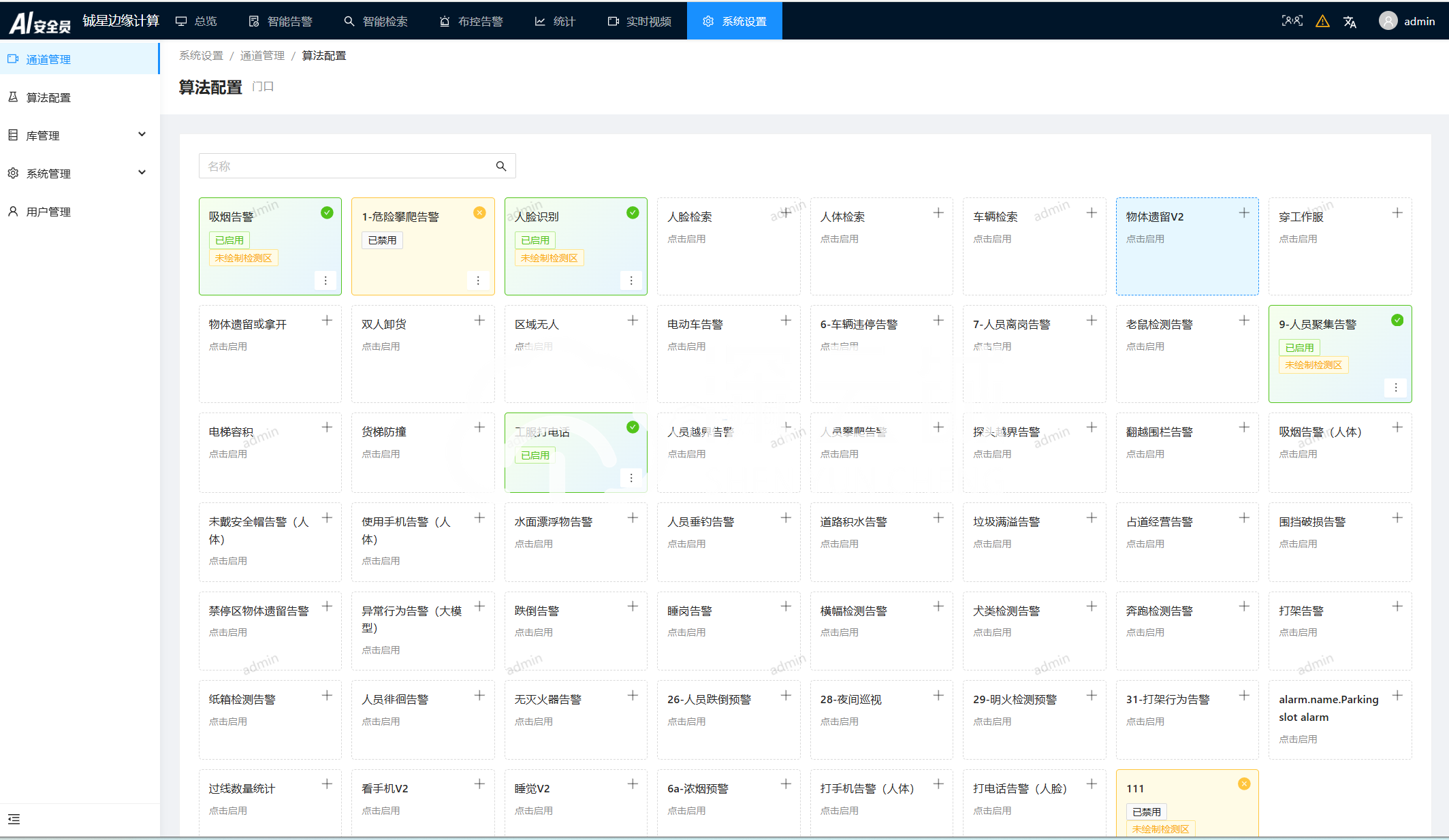Expand the 库管理 sidebar menu

click(80, 135)
